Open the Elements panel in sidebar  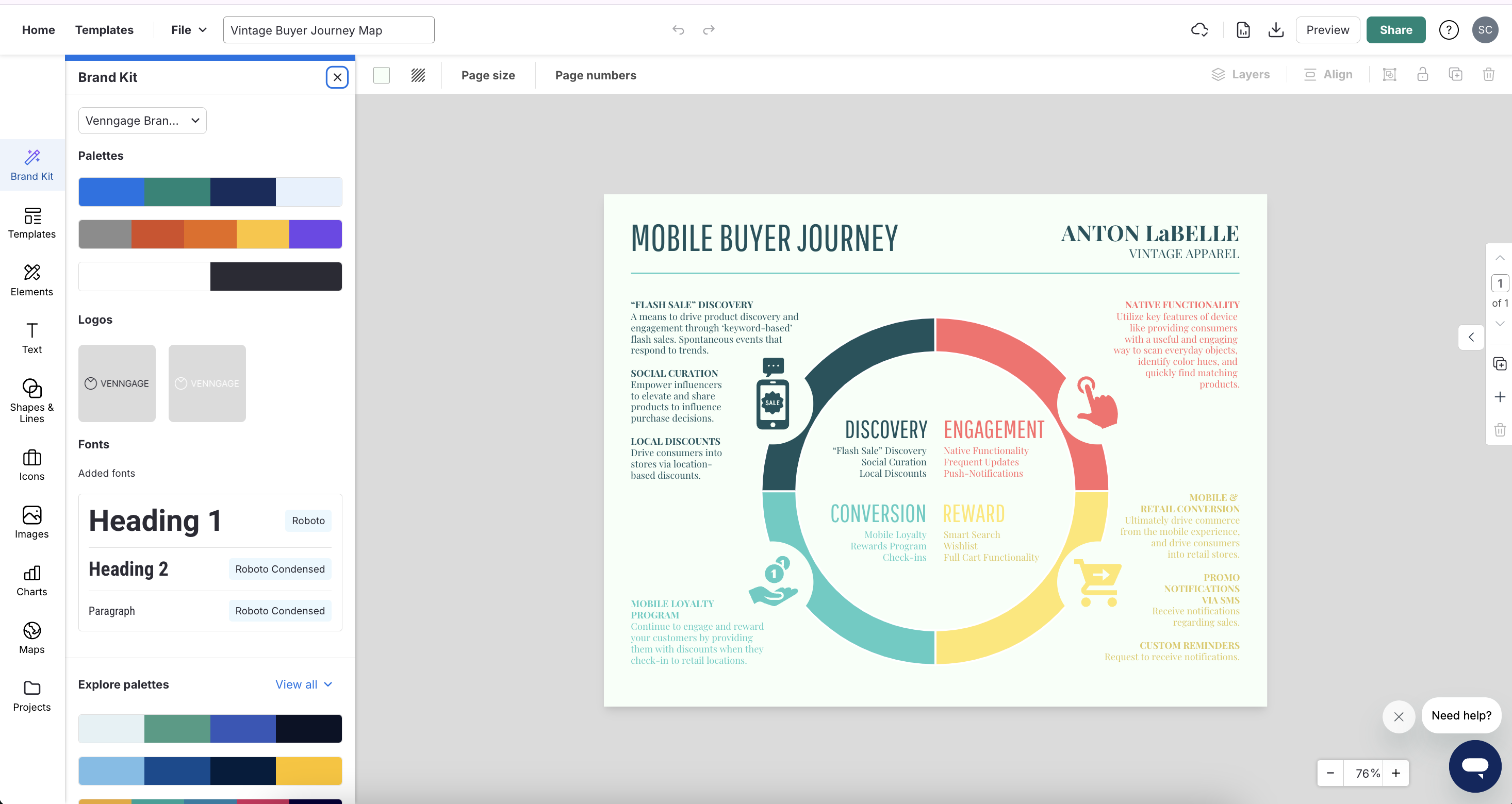coord(31,280)
